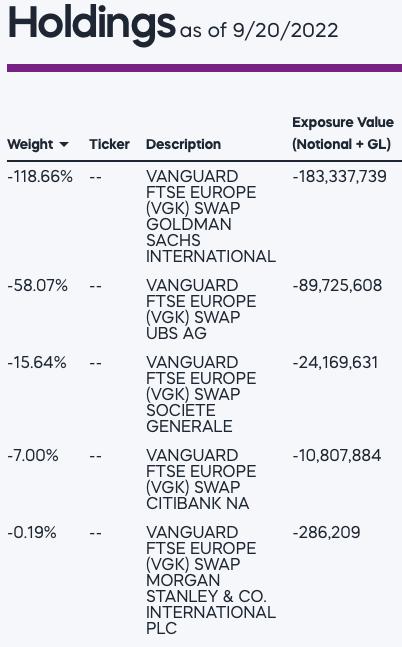Open the Societe Generale swap holding
Image resolution: width=402 pixels, height=647 pixels.
(201, 394)
